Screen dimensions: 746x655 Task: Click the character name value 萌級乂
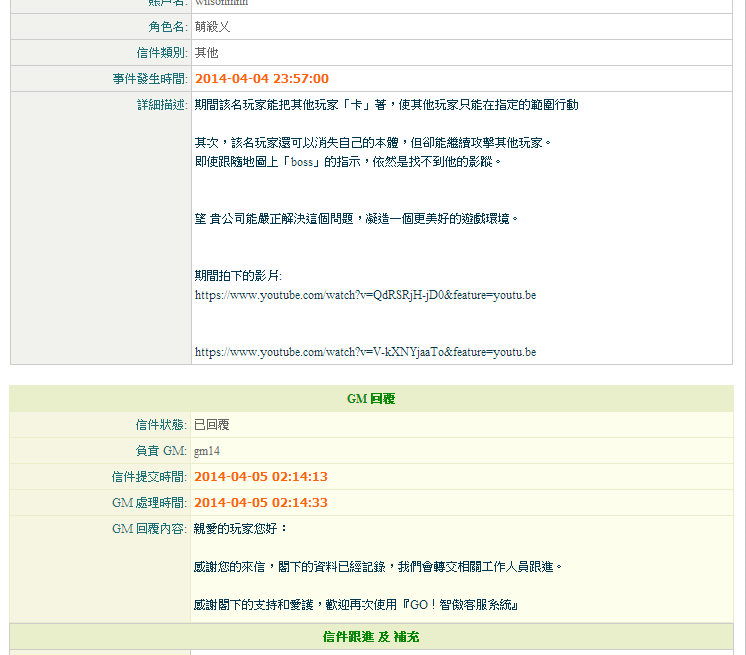tap(212, 27)
